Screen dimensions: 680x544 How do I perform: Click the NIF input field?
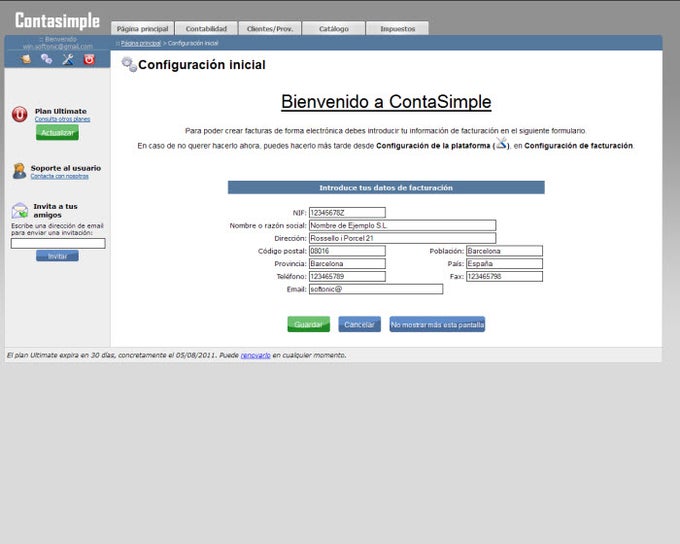pyautogui.click(x=347, y=213)
